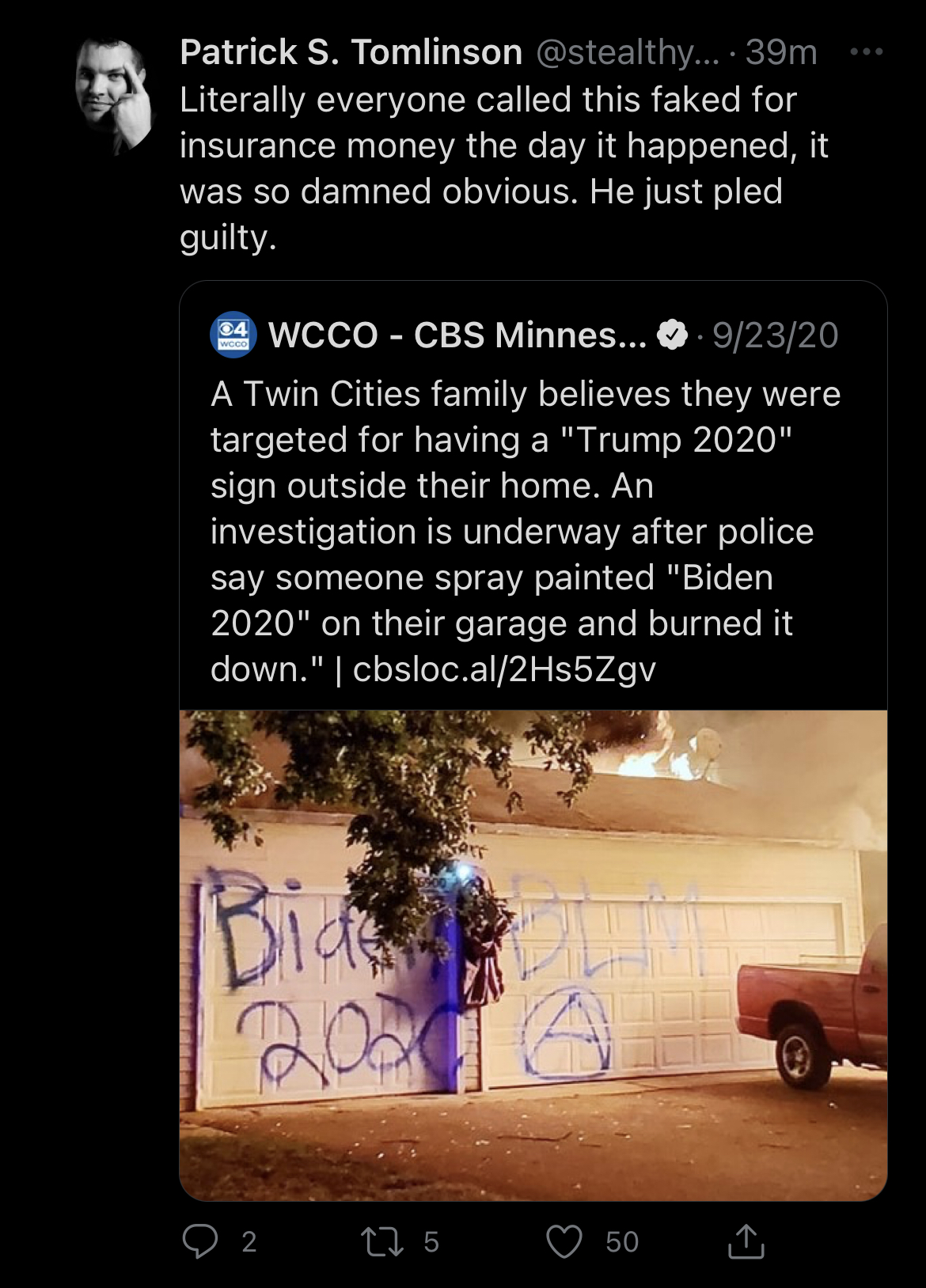View the 5 retweets count

431,1241
